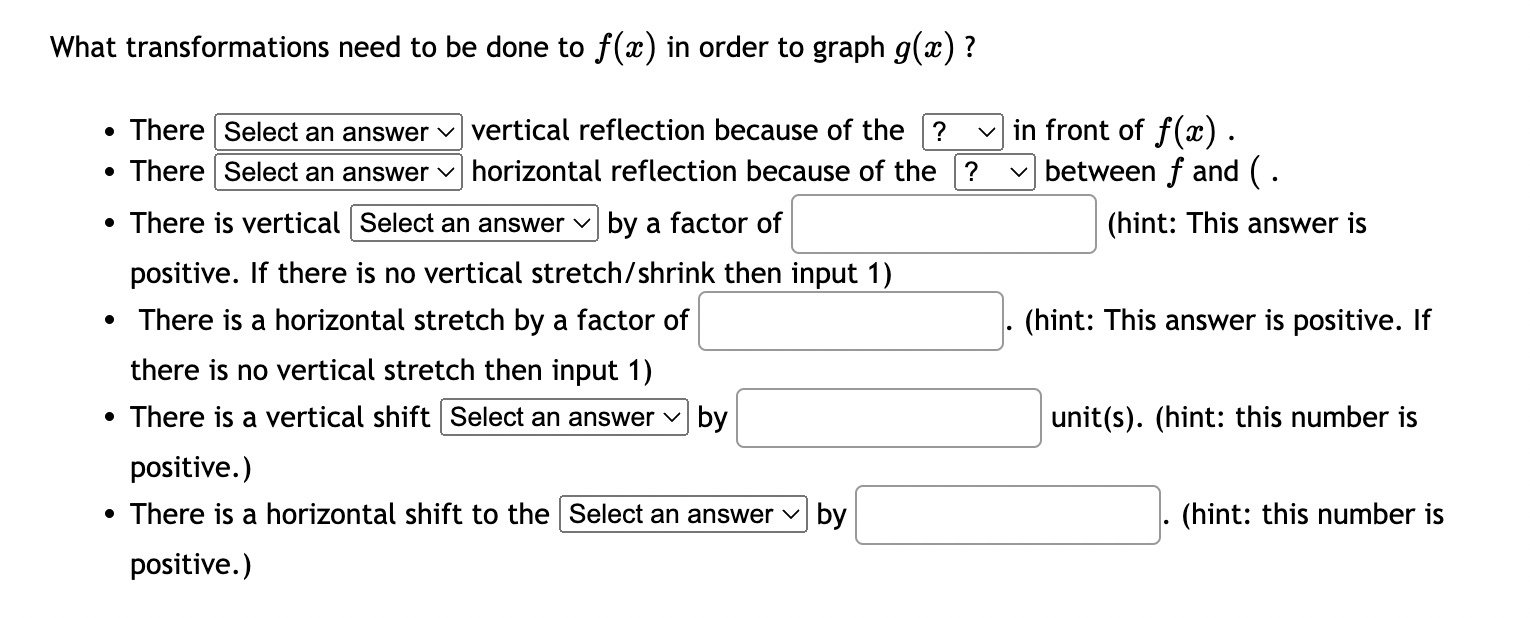This screenshot has width=1530, height=618.
Task: Click the vertical stretch factor input box
Action: pyautogui.click(x=944, y=224)
